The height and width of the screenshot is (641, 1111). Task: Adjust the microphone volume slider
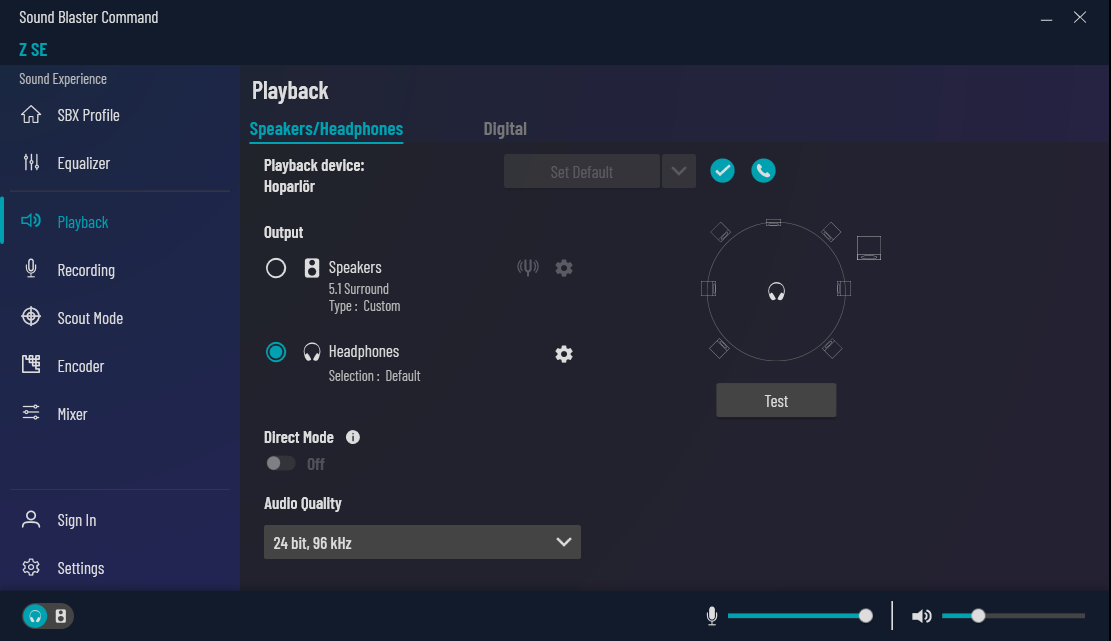pos(799,616)
